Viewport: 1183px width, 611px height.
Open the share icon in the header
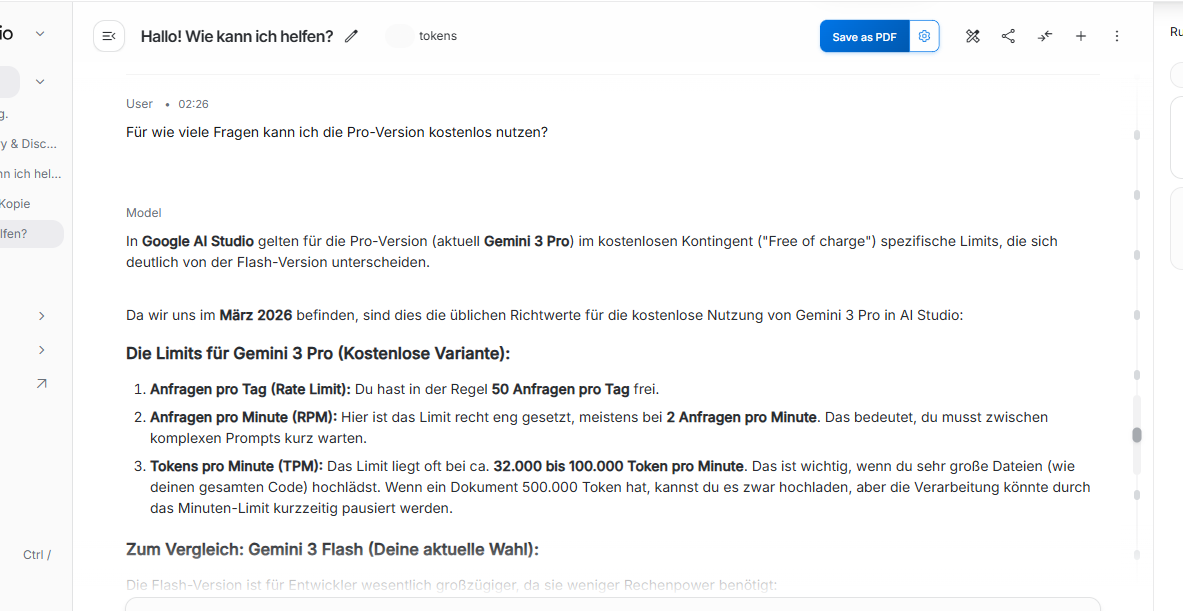point(1008,36)
